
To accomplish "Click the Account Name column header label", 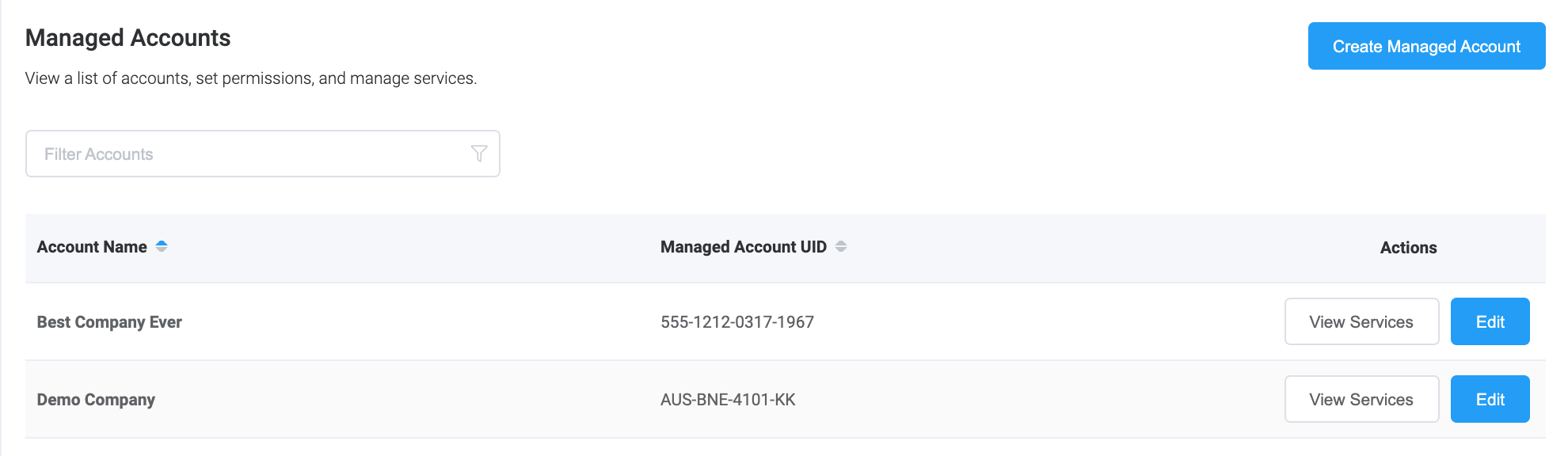I will [x=92, y=247].
